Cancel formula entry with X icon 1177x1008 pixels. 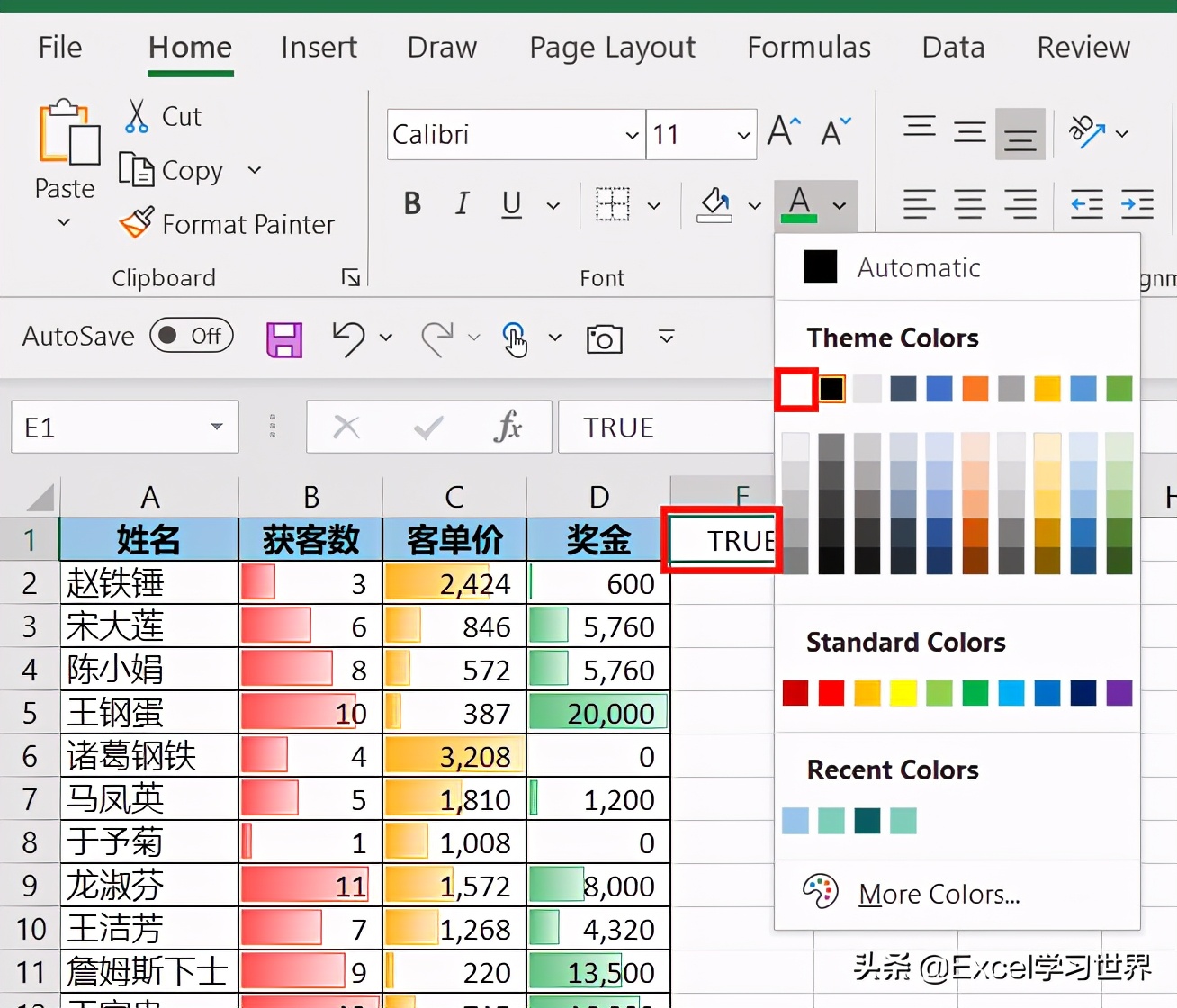(x=346, y=427)
